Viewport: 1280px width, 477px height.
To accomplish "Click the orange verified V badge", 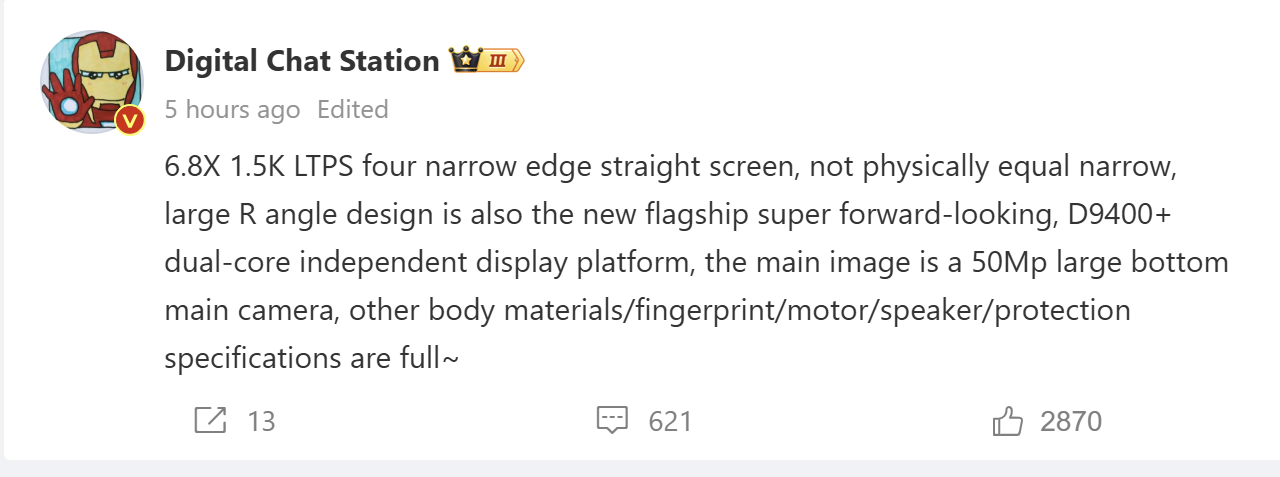I will click(x=130, y=121).
